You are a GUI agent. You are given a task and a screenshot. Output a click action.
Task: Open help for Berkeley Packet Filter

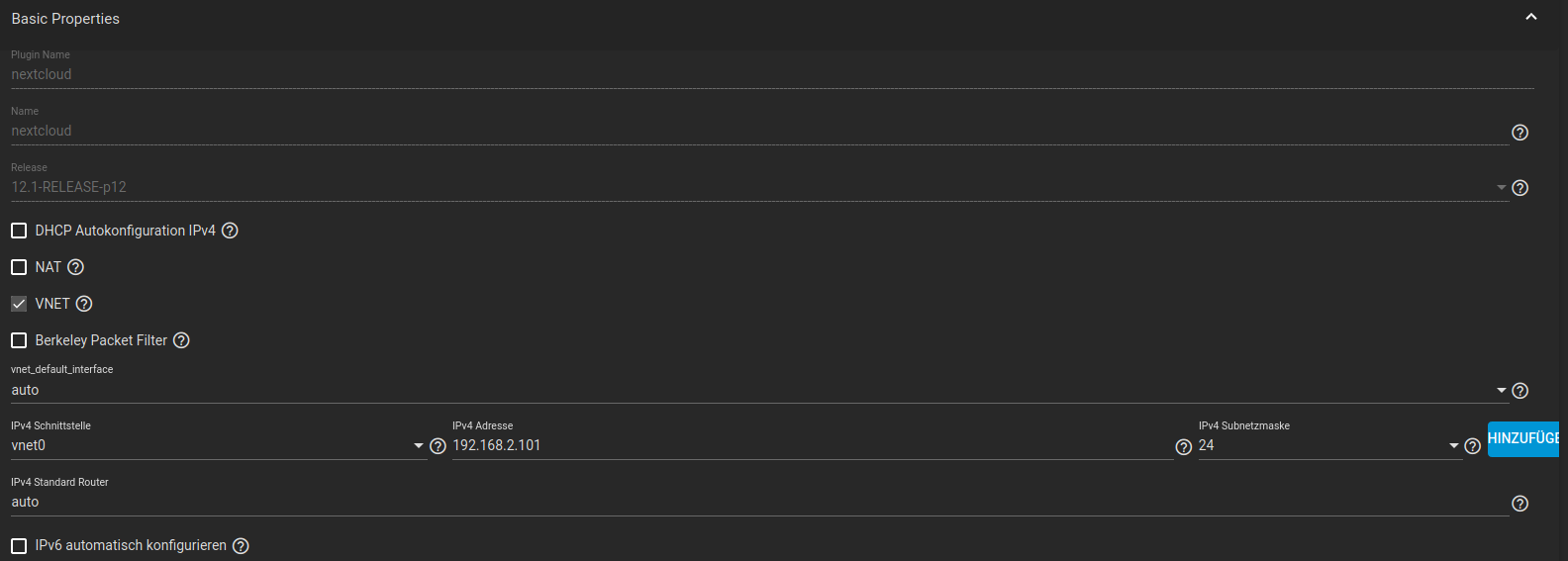click(x=181, y=340)
